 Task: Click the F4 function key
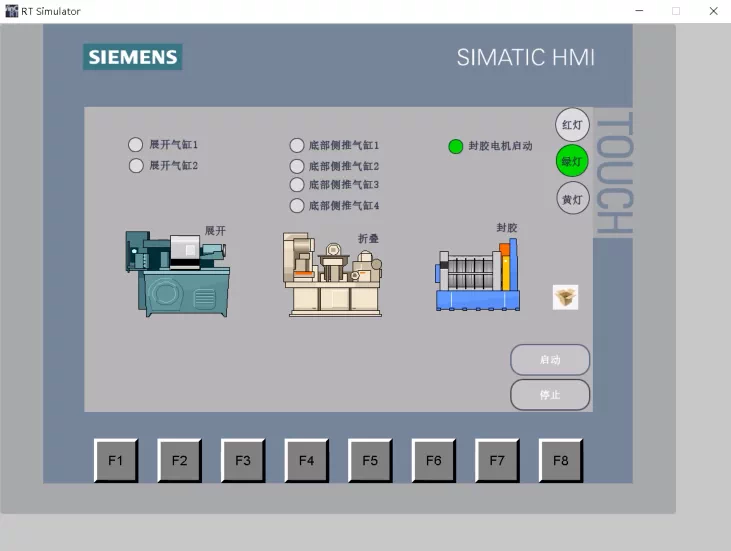[306, 461]
